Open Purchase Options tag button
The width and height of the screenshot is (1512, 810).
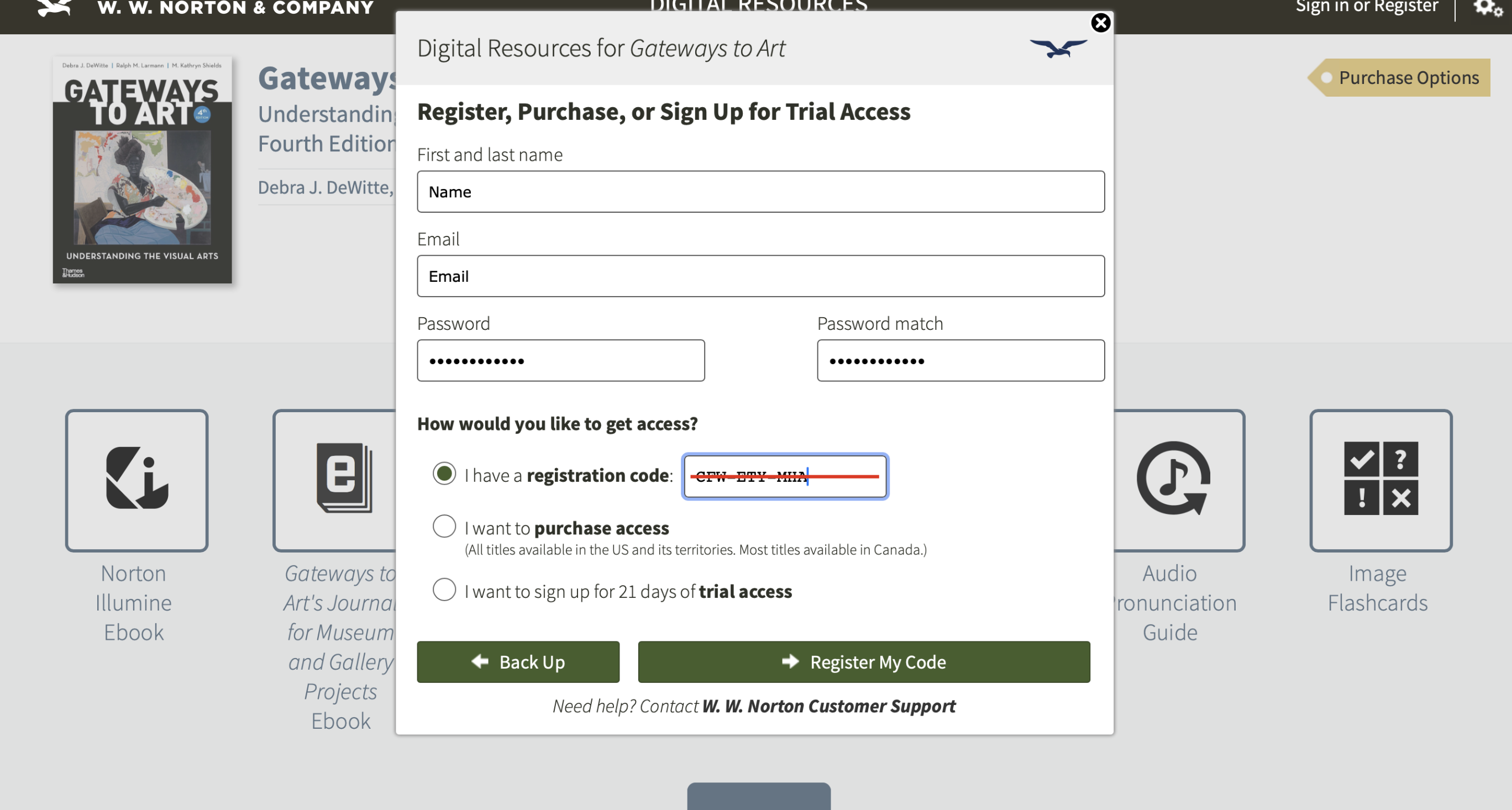tap(1399, 77)
